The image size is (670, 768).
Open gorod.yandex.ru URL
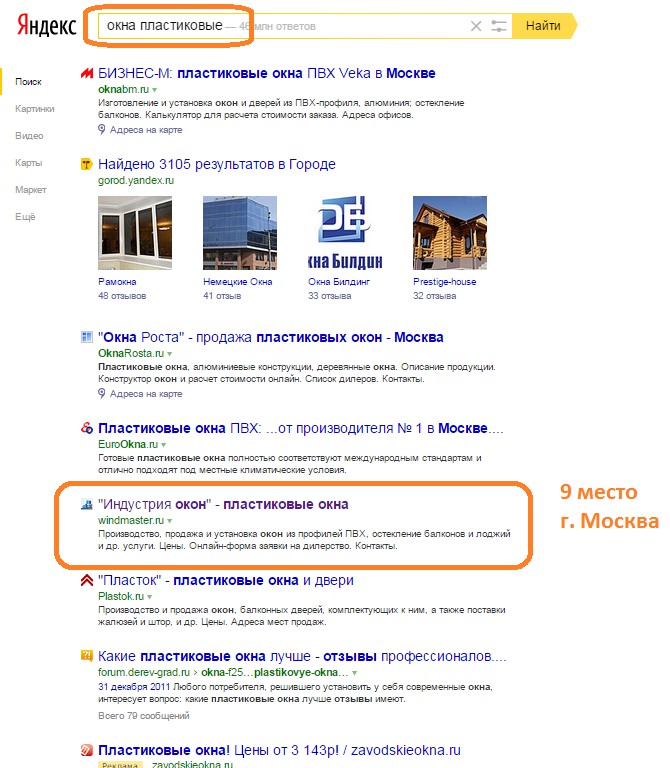136,180
